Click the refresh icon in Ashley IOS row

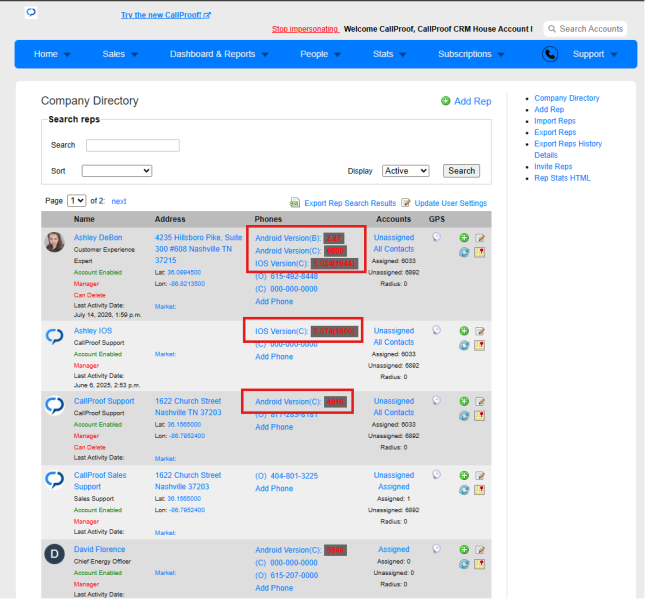point(464,345)
